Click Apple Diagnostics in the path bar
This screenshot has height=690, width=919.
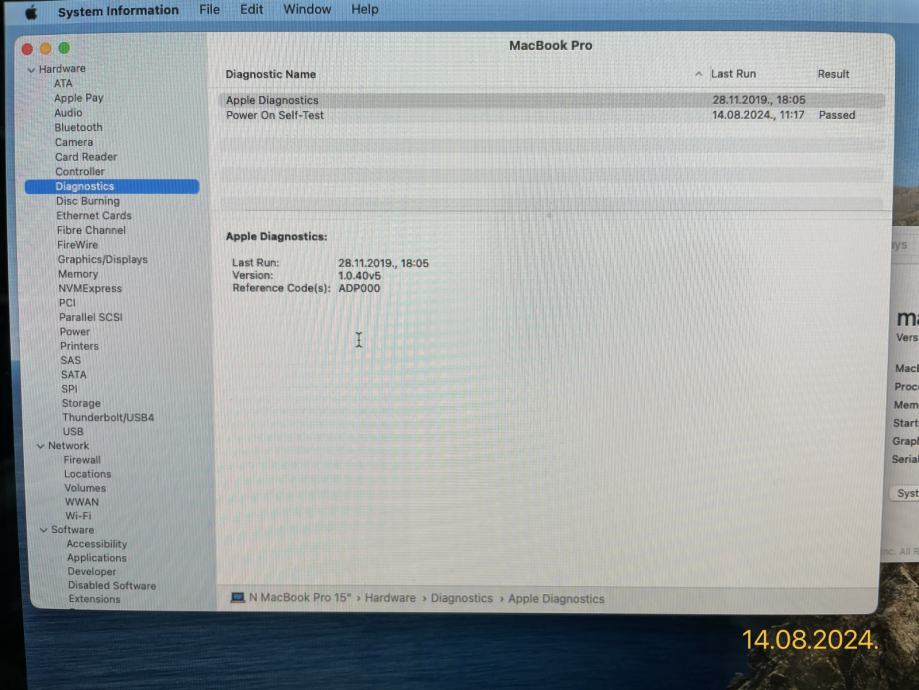tap(556, 599)
